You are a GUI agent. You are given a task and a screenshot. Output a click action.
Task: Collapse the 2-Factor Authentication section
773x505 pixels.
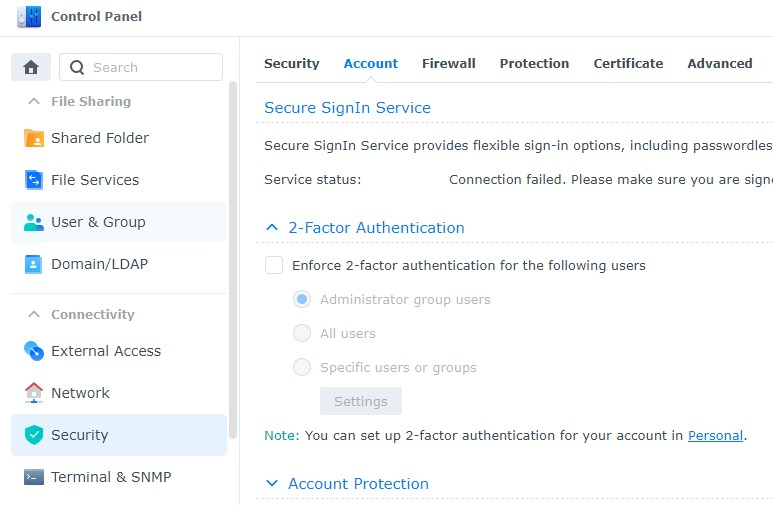point(272,228)
